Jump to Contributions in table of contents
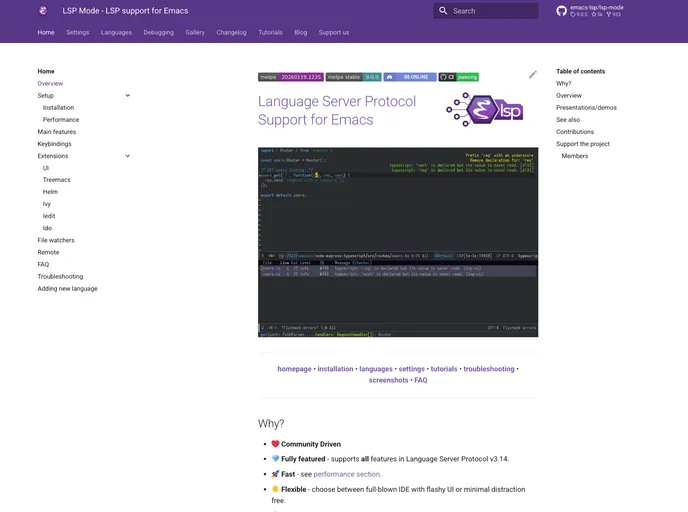Viewport: 688px width, 512px height. [575, 132]
